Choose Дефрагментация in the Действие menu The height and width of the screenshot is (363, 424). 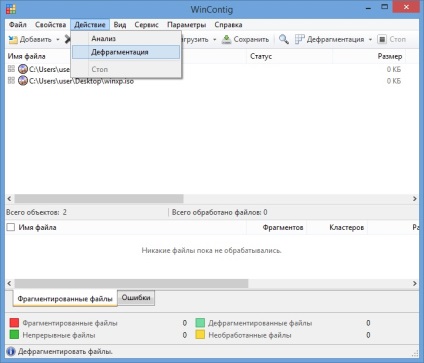coord(126,52)
